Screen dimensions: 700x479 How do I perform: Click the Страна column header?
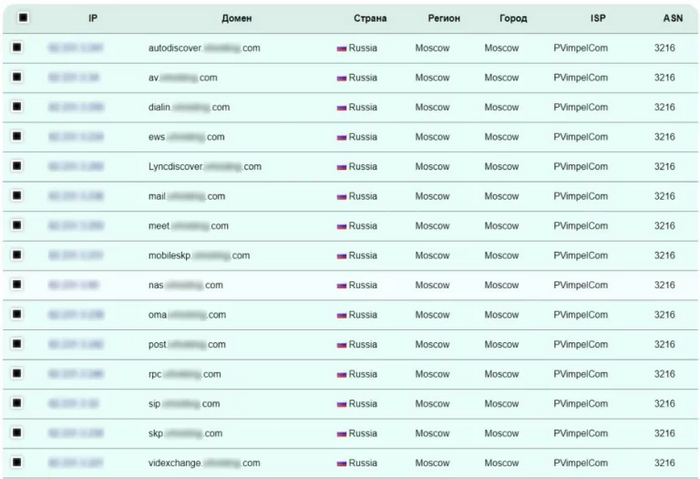click(370, 18)
